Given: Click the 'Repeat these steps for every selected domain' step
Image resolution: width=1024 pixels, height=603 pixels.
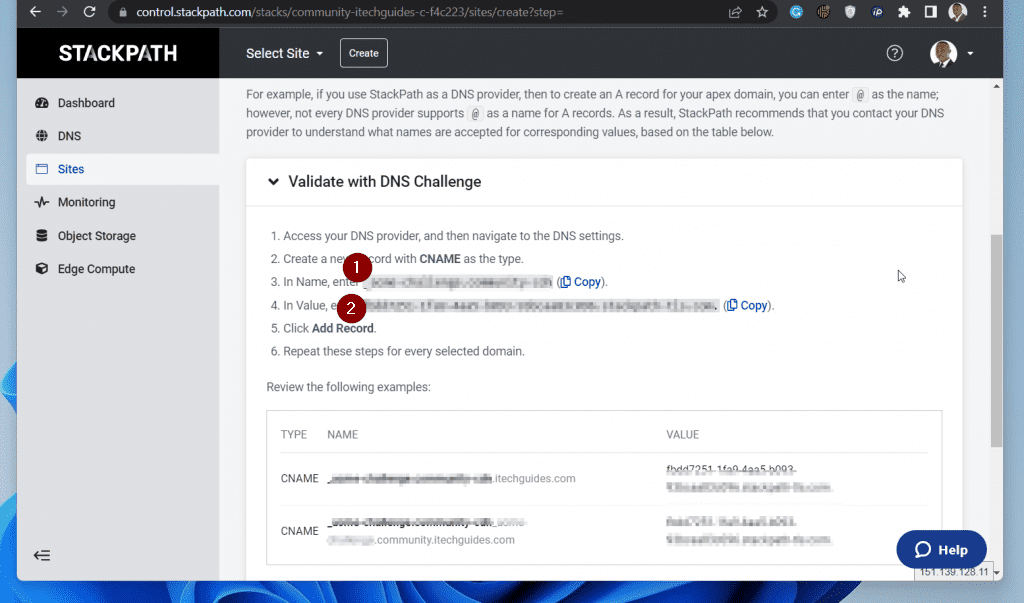Looking at the screenshot, I should tap(404, 351).
